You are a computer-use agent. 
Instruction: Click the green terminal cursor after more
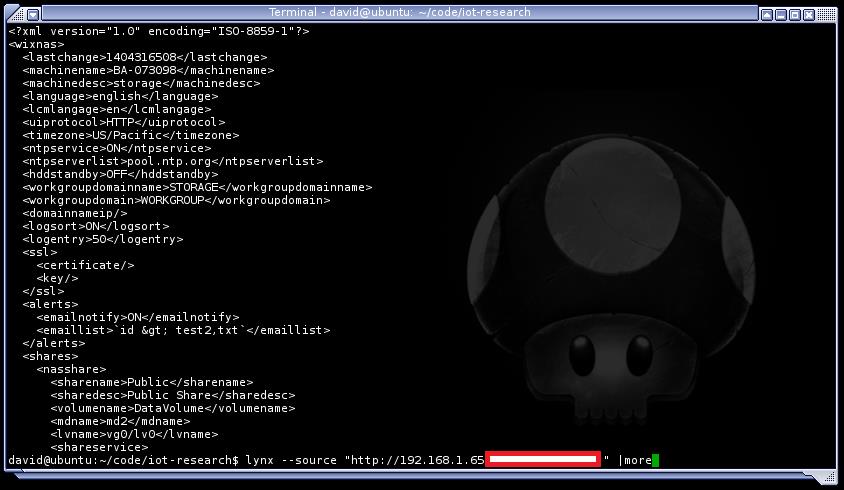click(655, 460)
